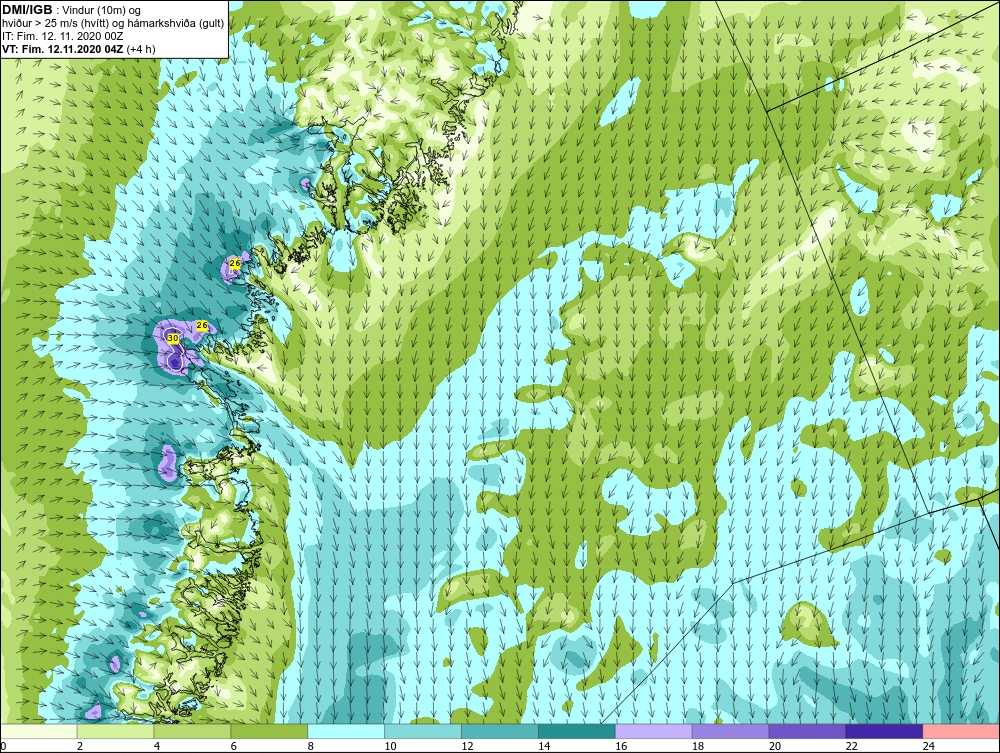Click the legend scale value "14"
Image resolution: width=1000 pixels, height=753 pixels.
click(544, 746)
